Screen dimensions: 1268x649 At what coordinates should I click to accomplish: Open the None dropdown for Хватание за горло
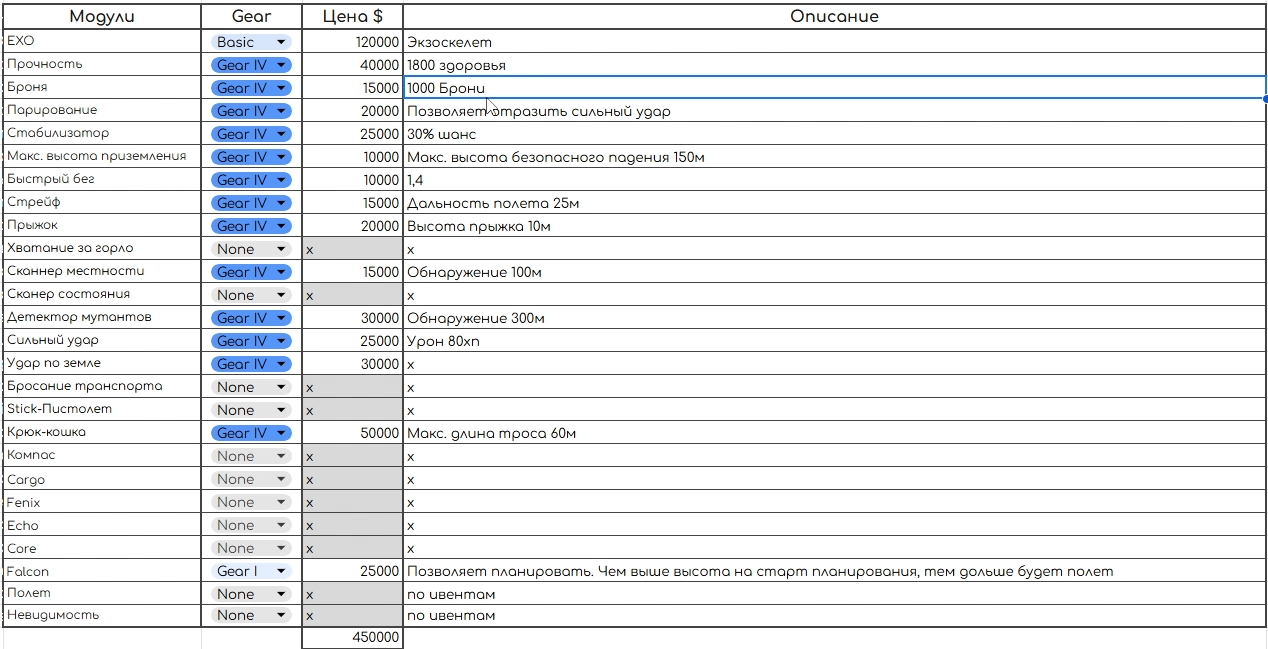click(x=251, y=249)
